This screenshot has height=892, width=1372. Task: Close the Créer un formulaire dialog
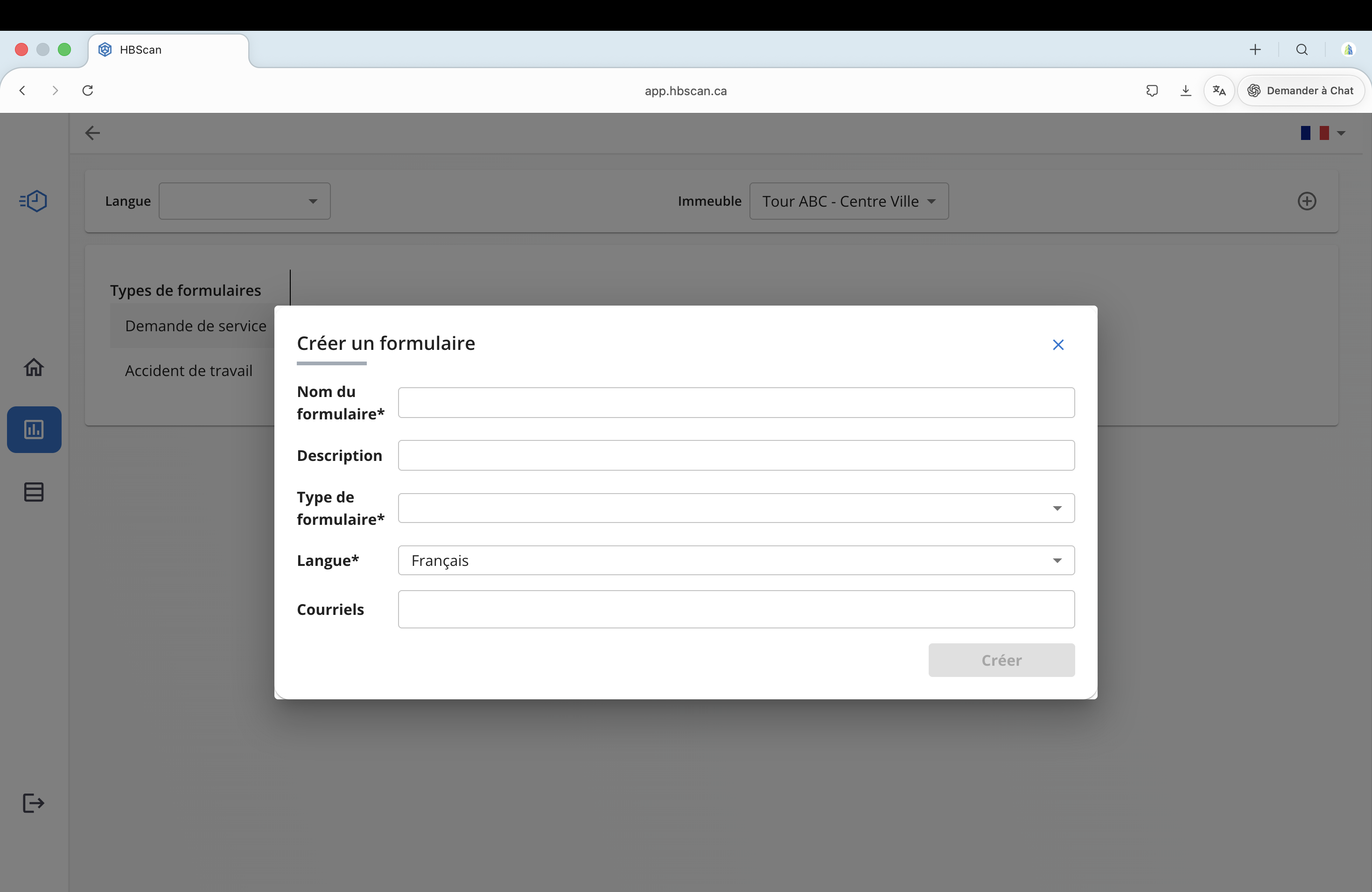pos(1058,345)
